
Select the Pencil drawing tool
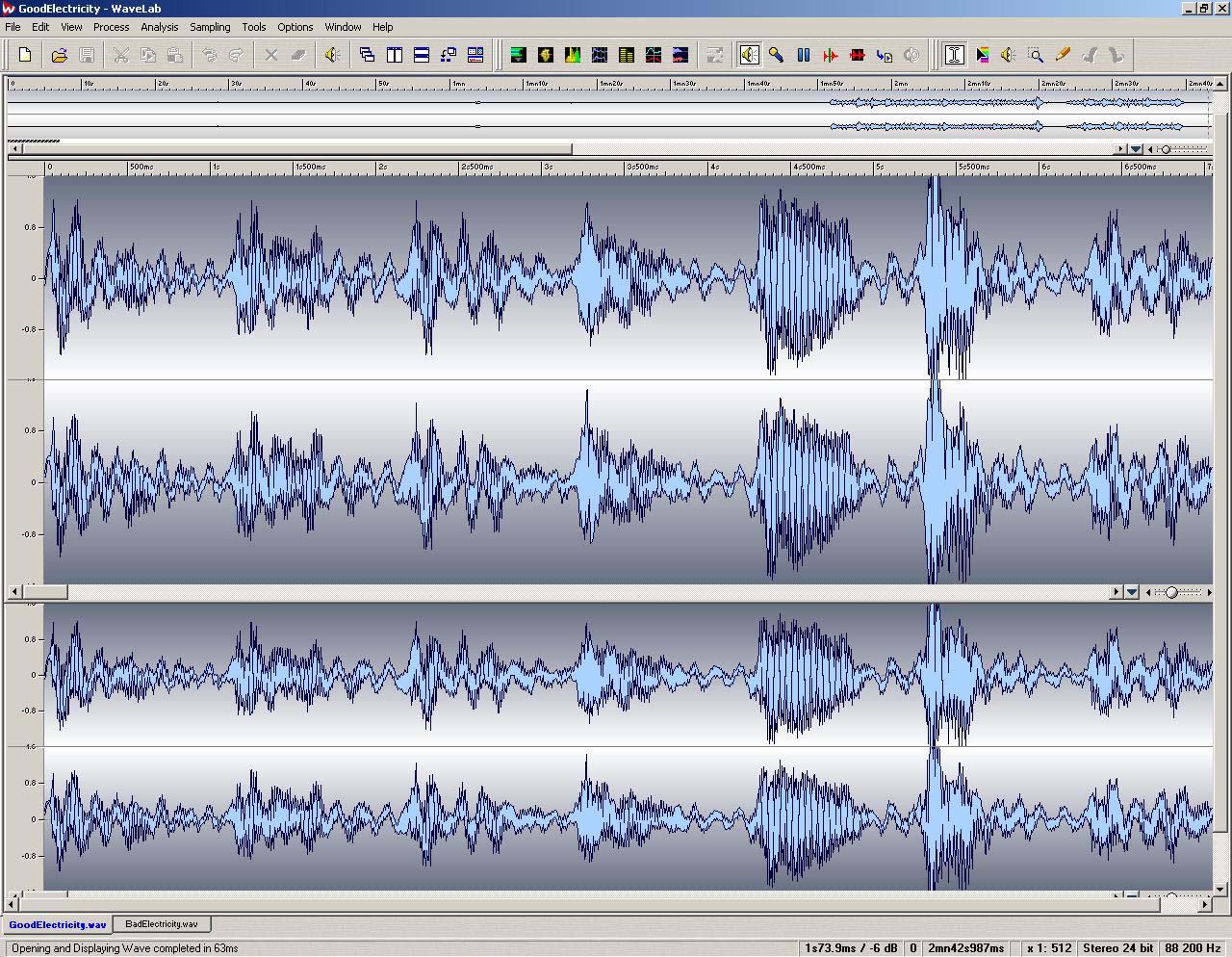[x=1063, y=55]
